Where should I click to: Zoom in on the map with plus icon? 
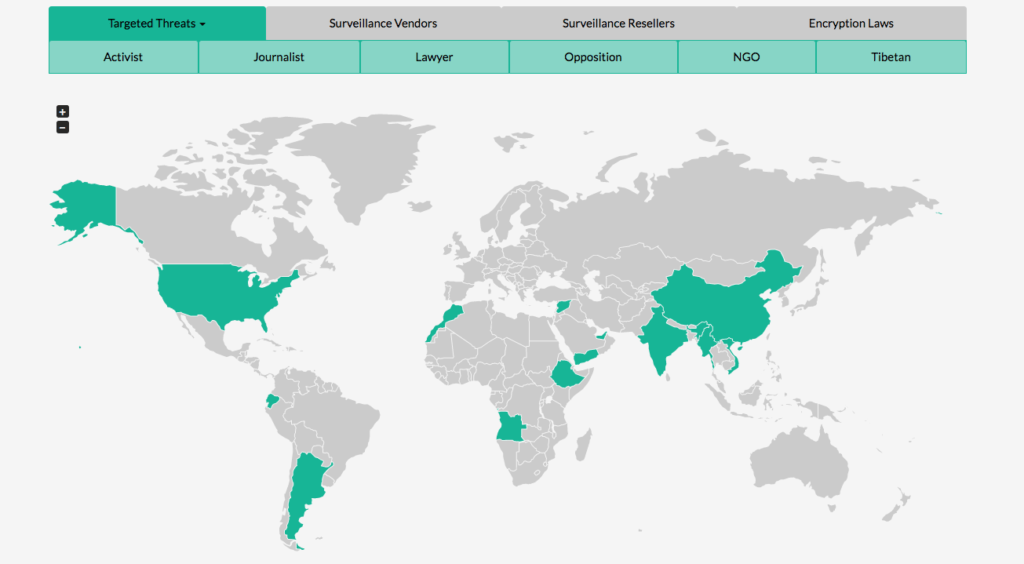[62, 112]
